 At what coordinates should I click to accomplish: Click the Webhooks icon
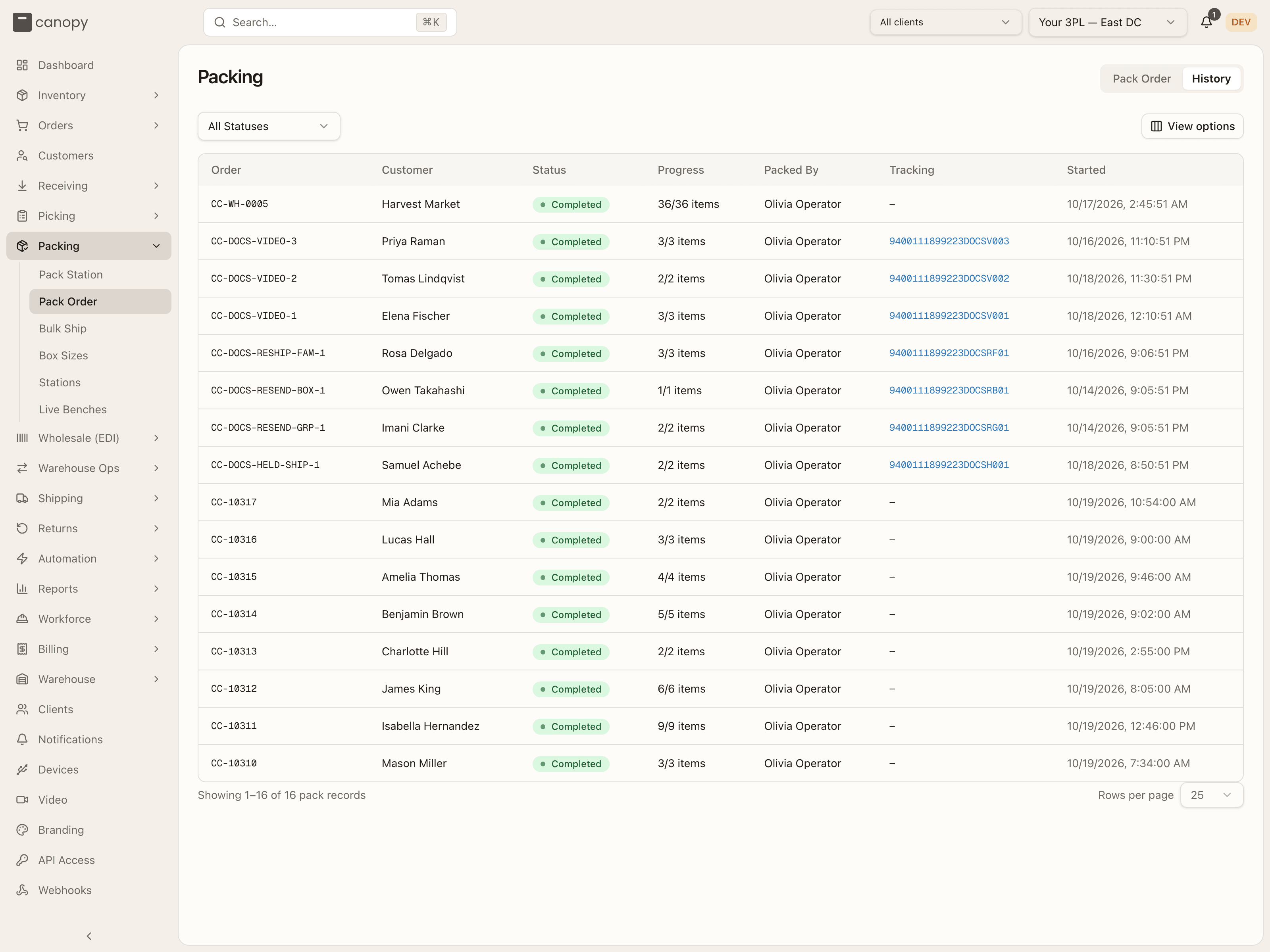click(22, 890)
